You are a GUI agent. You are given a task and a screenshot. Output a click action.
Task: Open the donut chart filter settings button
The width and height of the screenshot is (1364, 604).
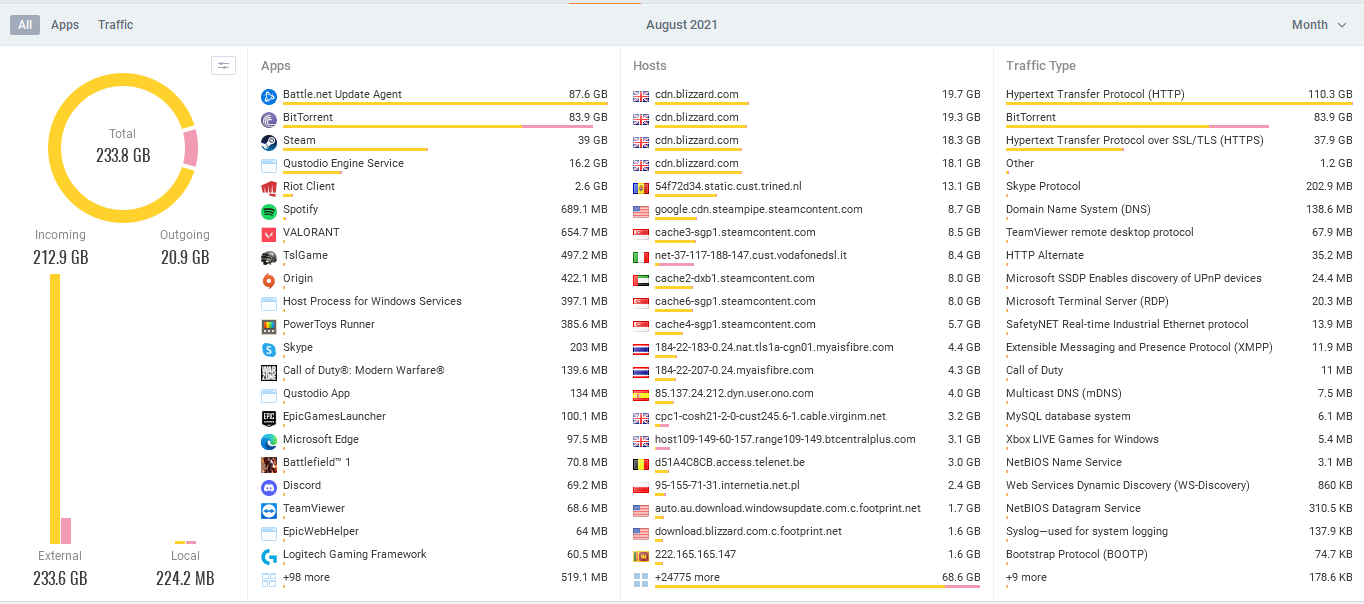(223, 66)
